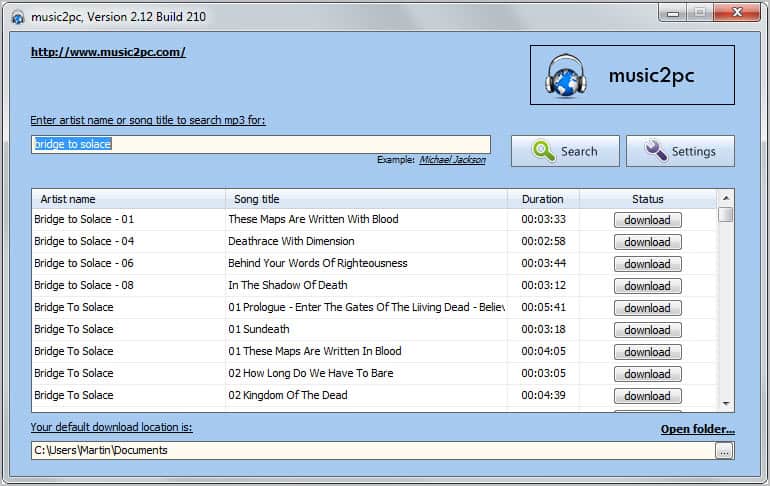Click 'Your default download location is:' label
Image resolution: width=770 pixels, height=486 pixels.
111,427
